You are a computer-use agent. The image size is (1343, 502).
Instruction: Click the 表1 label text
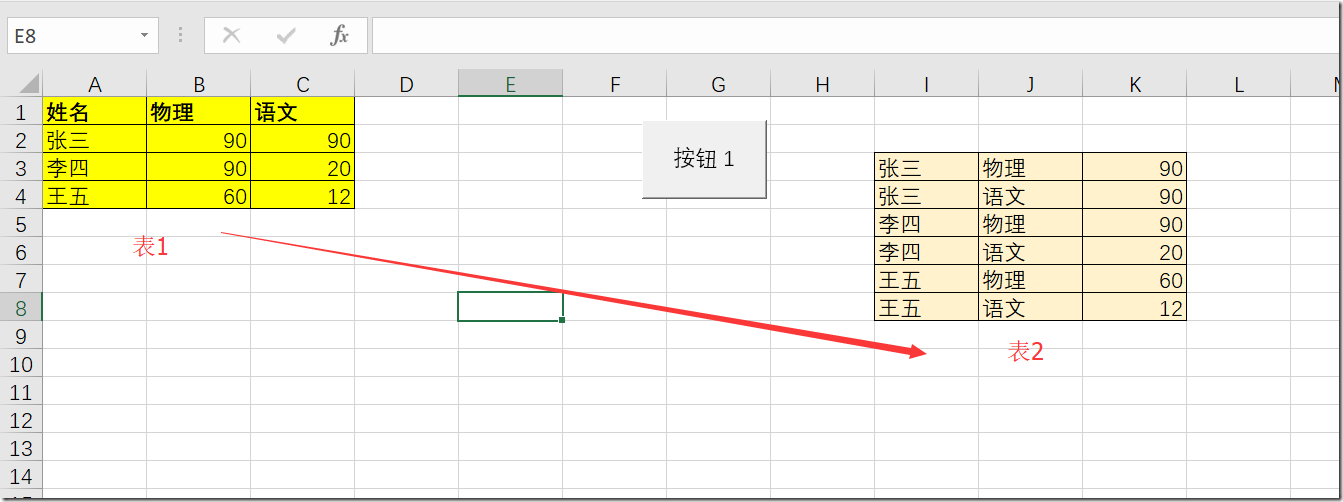(151, 247)
